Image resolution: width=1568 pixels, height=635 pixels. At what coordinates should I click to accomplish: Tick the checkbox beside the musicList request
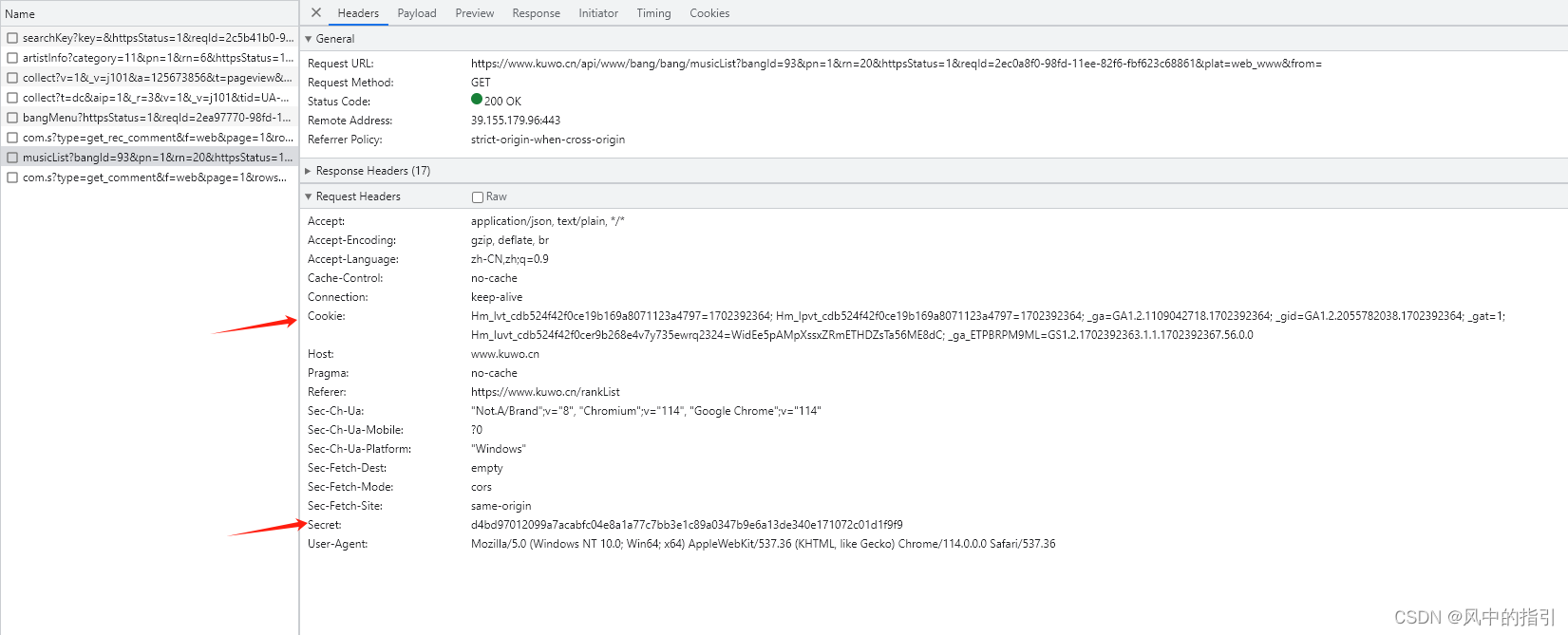12,158
